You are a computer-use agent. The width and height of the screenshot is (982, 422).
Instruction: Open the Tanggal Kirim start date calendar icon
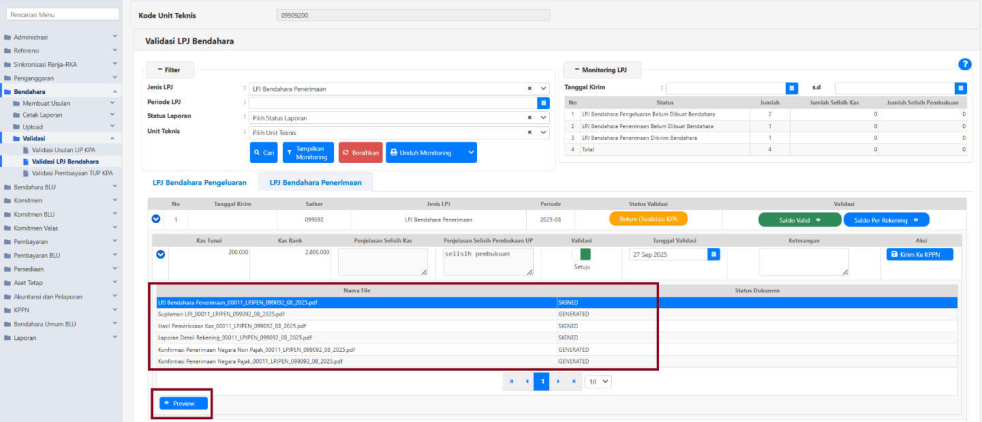click(x=791, y=88)
